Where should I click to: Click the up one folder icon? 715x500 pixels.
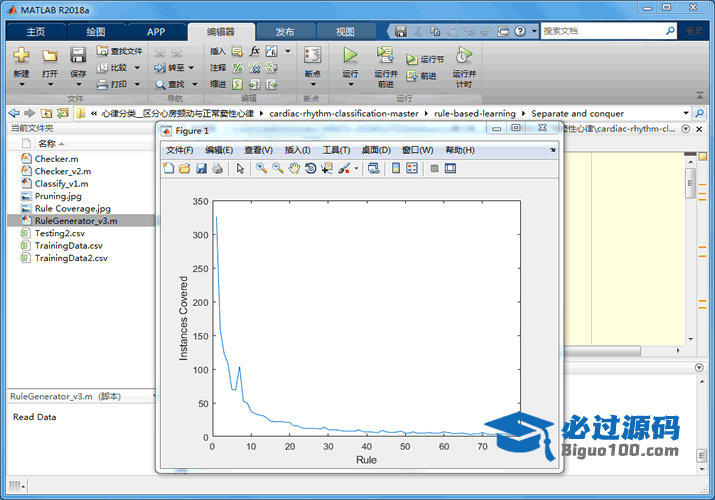pos(46,113)
